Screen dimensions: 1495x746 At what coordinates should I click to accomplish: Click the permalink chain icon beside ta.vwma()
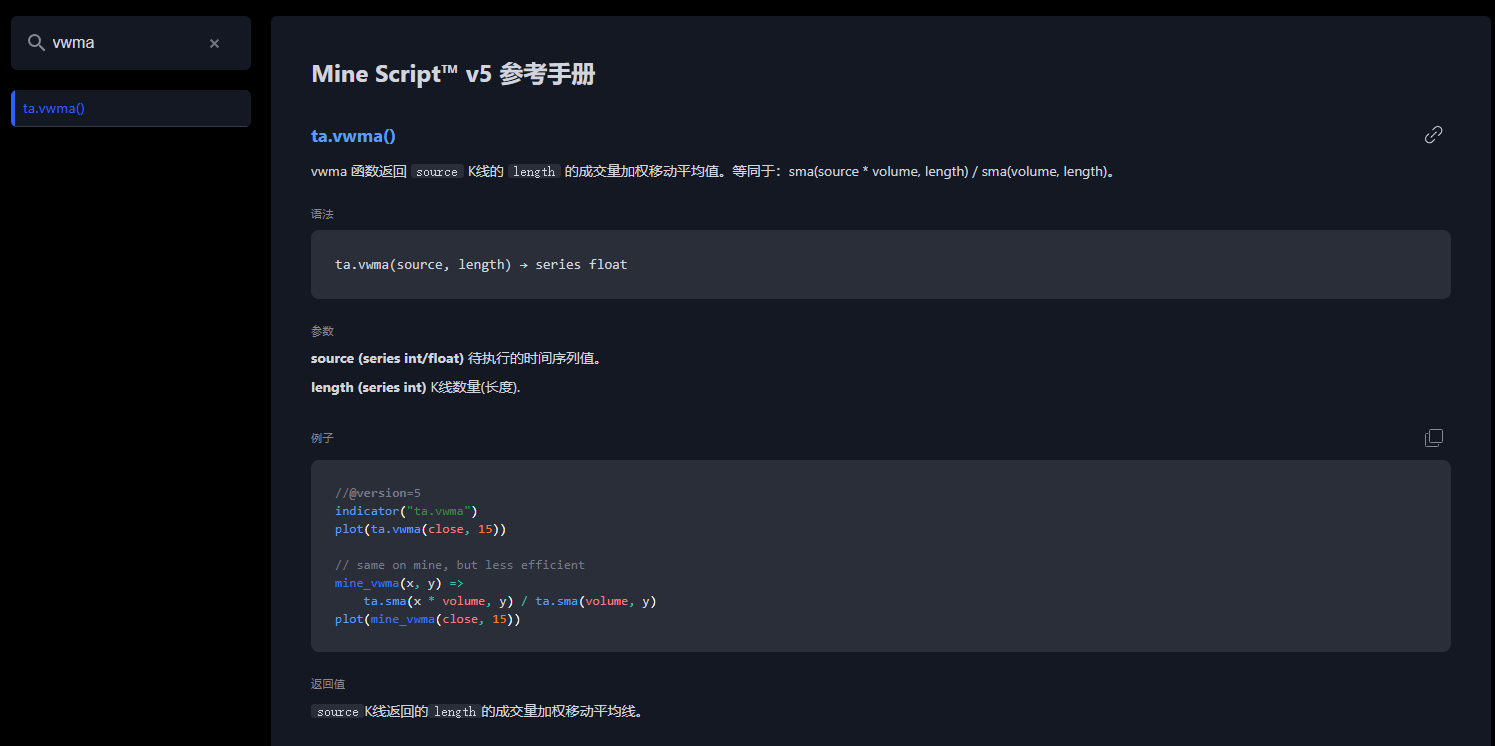(1433, 135)
